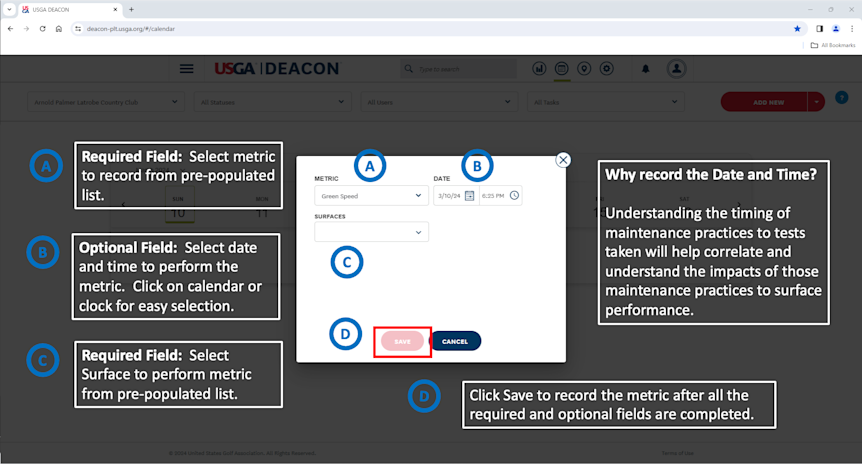Close the USGA DEACON tab
862x464 pixels.
[115, 9]
